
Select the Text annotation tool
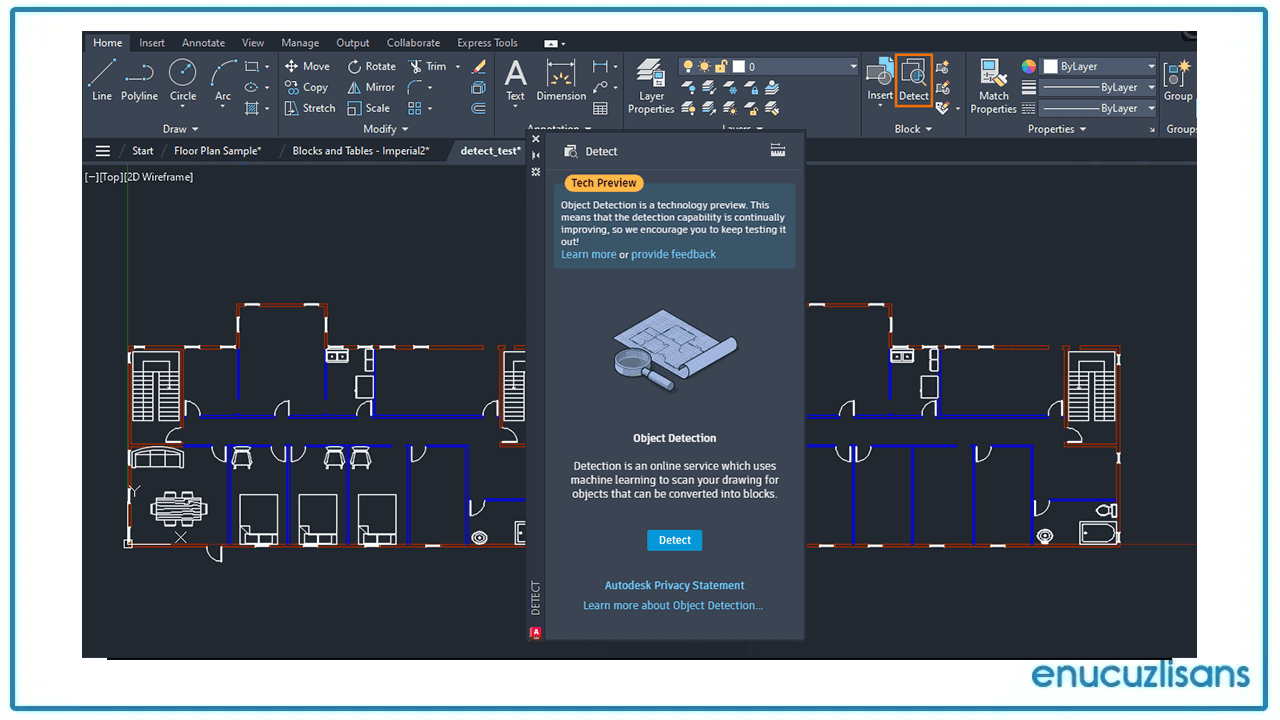point(515,80)
